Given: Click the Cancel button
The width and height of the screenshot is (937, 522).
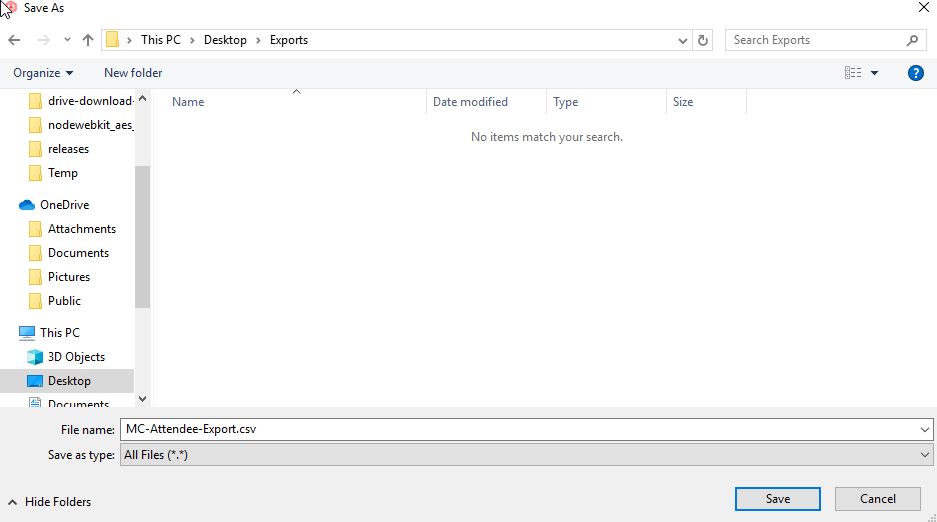Looking at the screenshot, I should tap(877, 499).
